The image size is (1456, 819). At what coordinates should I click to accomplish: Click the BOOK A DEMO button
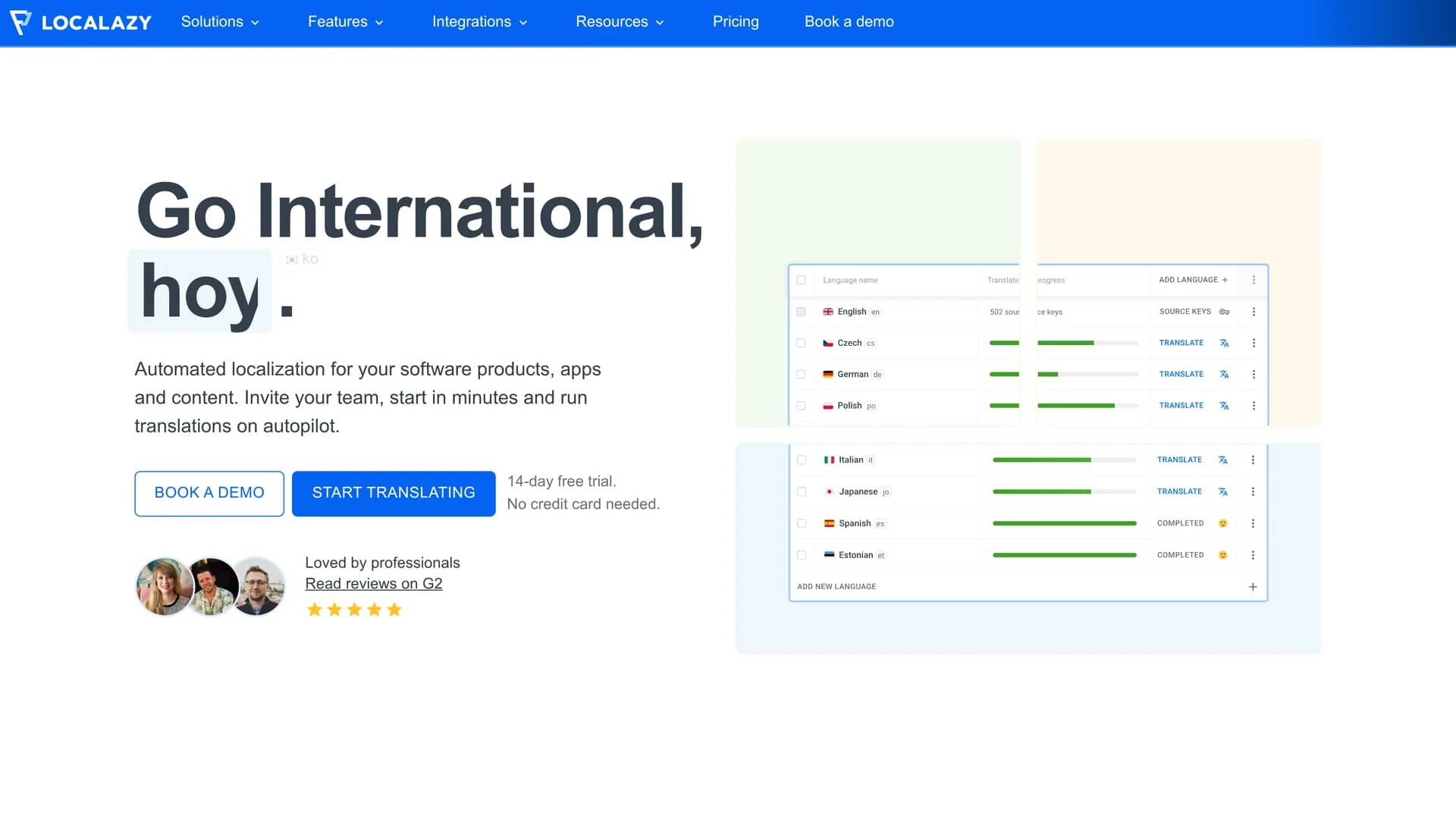point(209,493)
